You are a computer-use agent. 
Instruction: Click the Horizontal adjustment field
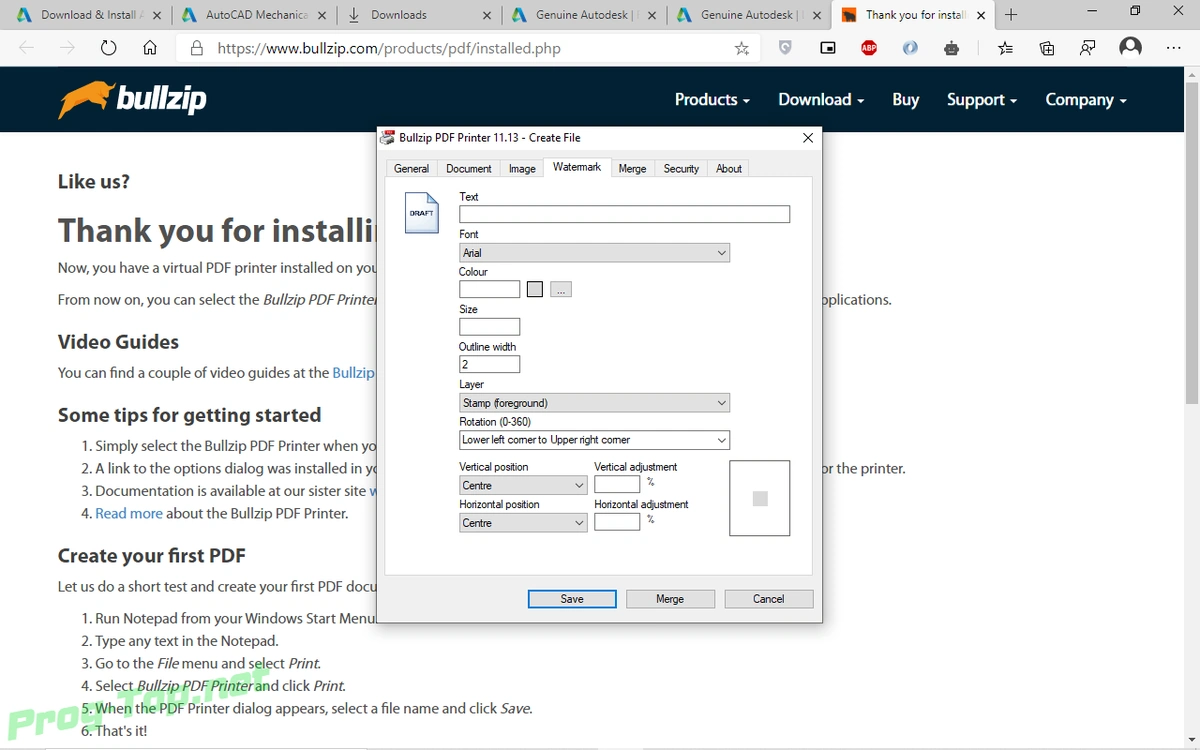point(617,522)
